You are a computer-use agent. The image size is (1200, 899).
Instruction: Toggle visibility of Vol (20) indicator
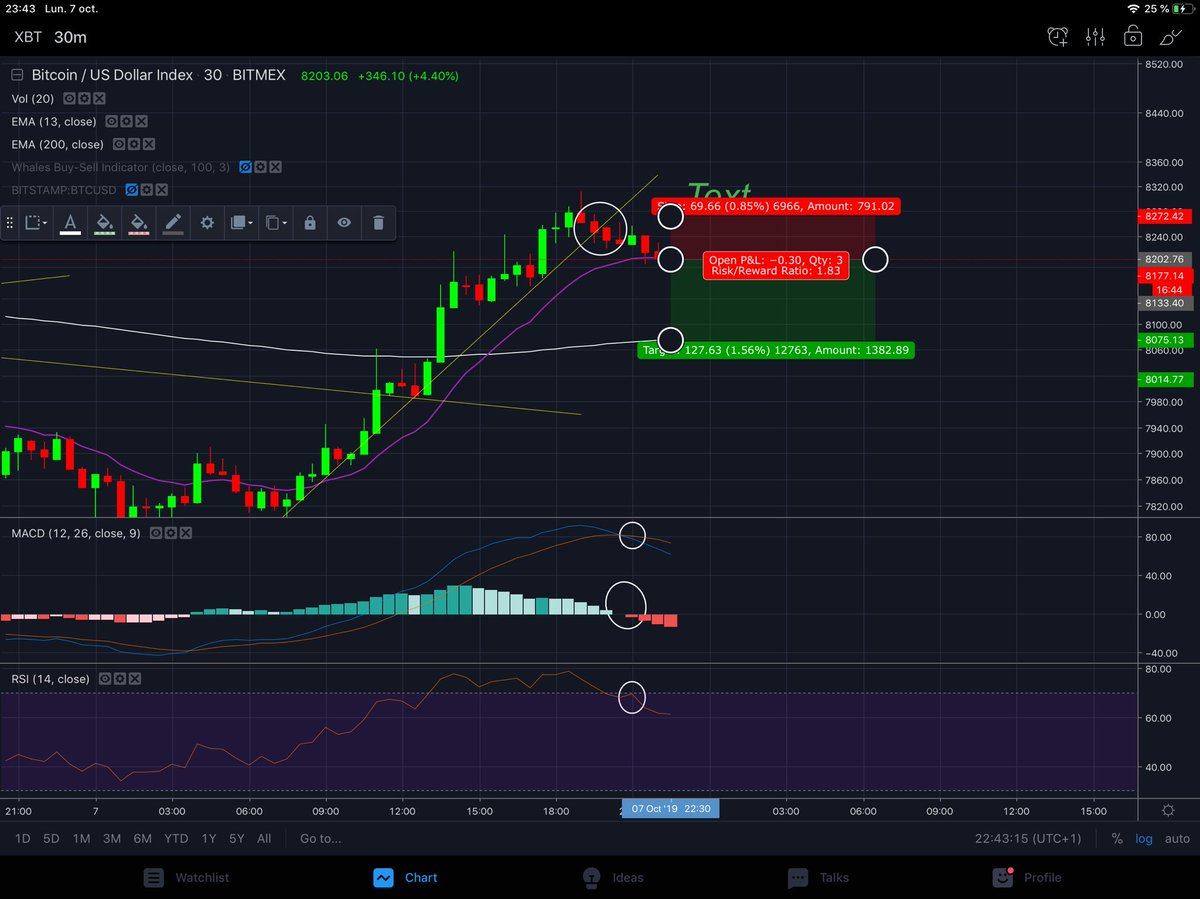70,99
